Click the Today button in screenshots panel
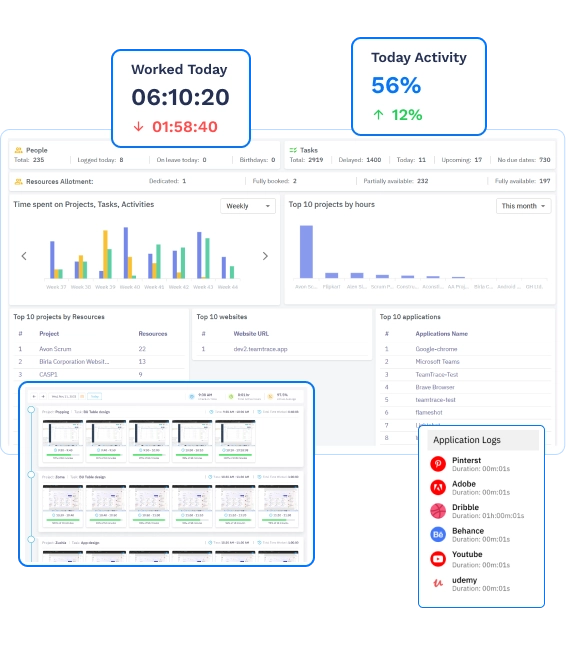The width and height of the screenshot is (566, 653). coord(95,396)
